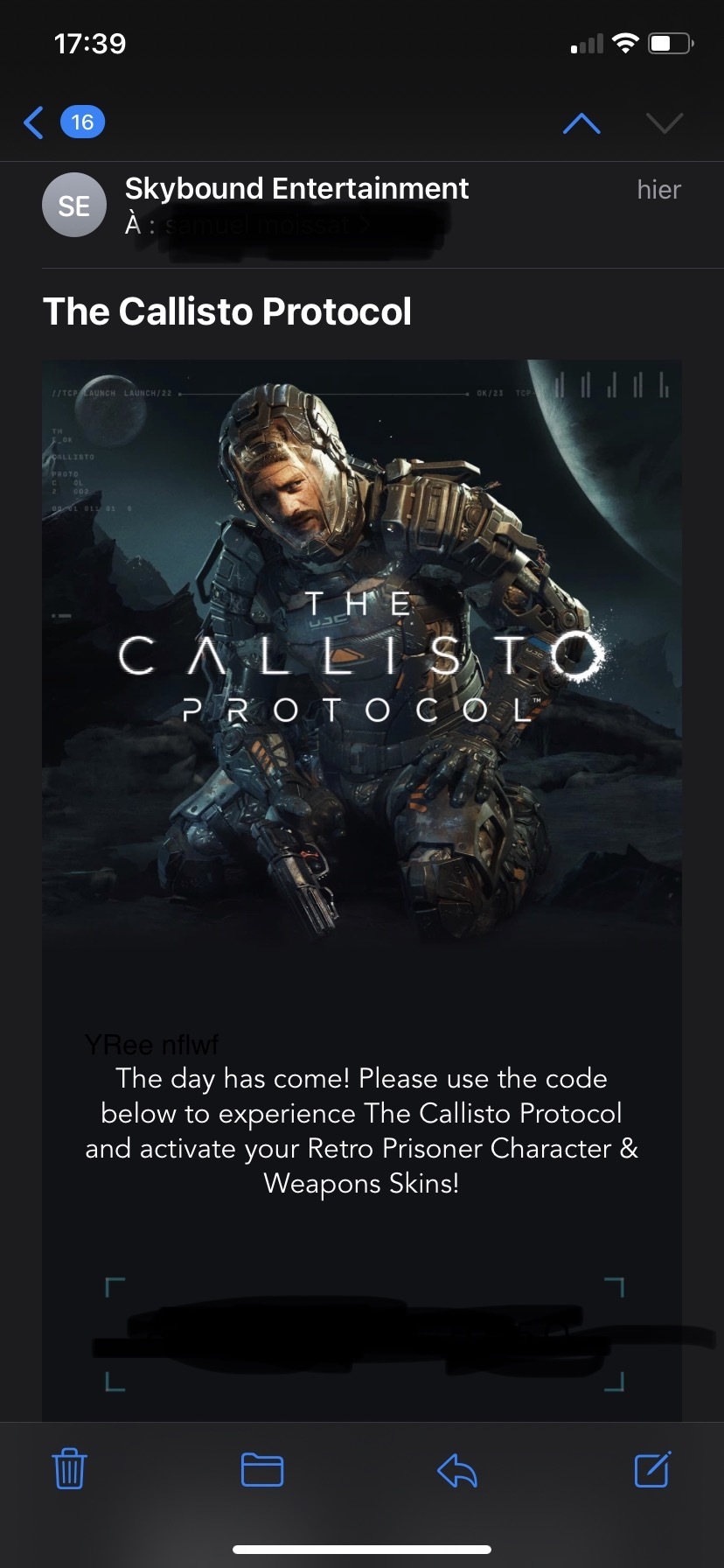Expand the recipient line starting with À
The image size is (724, 1568).
coord(289,226)
